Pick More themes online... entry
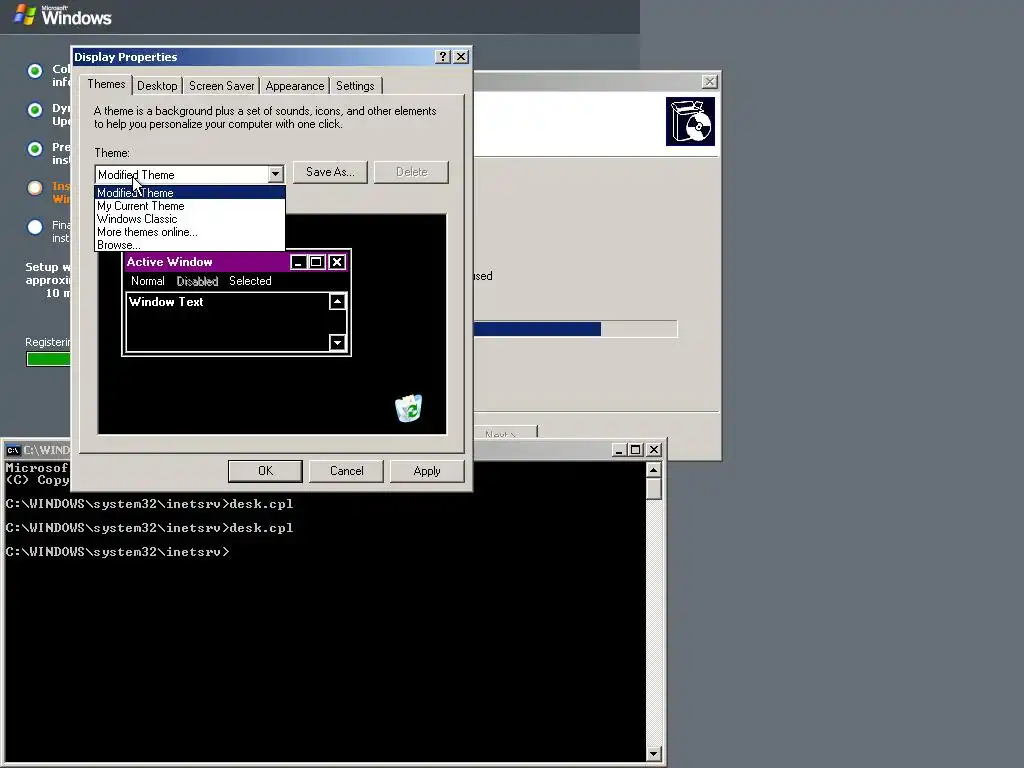 tap(190, 232)
